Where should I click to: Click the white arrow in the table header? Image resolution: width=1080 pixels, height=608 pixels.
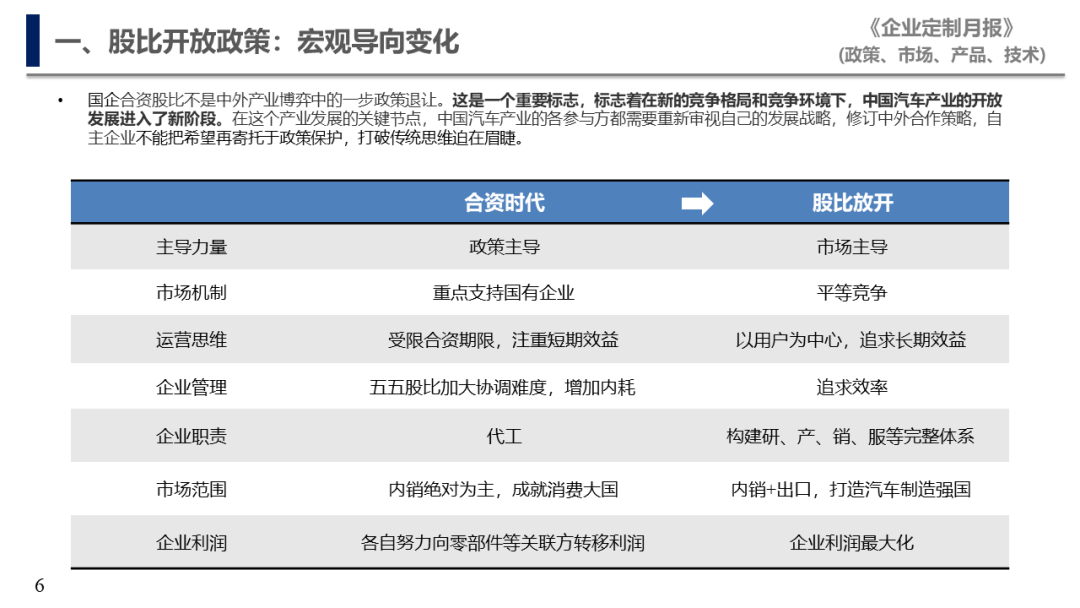(x=697, y=204)
